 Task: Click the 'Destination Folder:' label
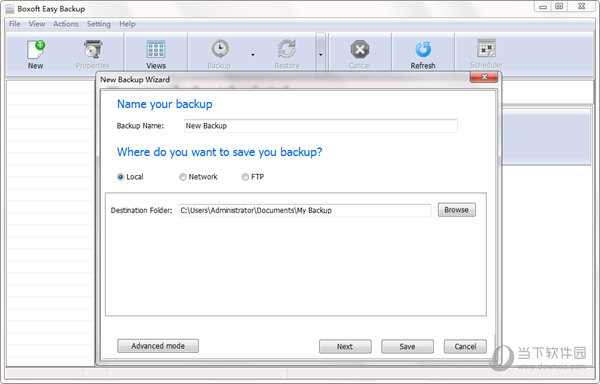[x=142, y=210]
